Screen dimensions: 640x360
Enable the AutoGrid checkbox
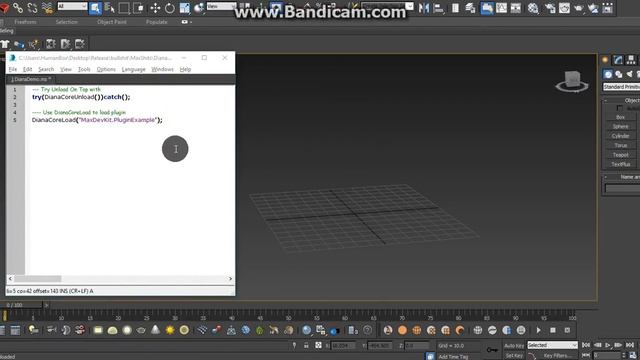point(620,108)
